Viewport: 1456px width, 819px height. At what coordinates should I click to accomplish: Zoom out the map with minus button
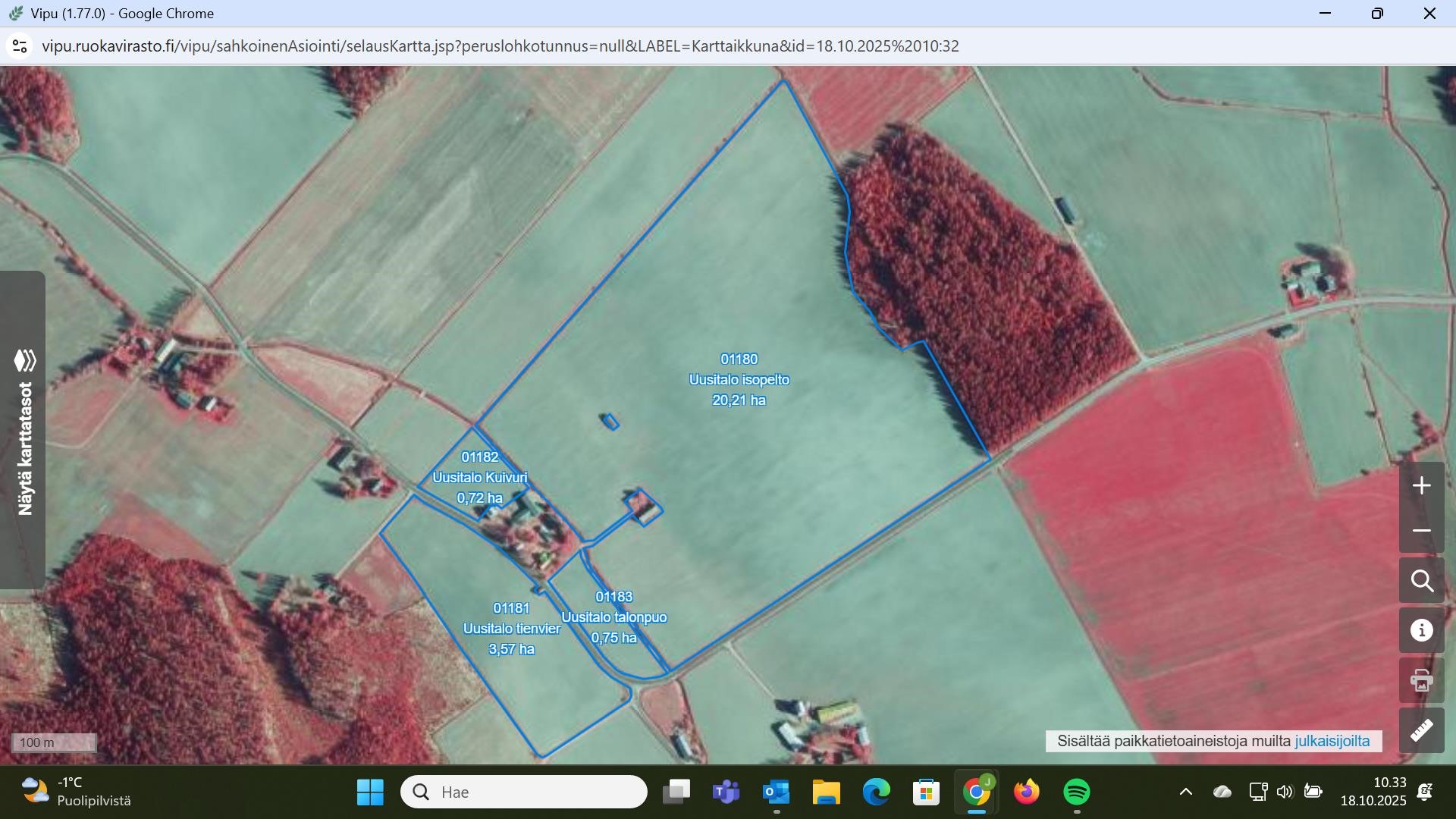(x=1421, y=531)
